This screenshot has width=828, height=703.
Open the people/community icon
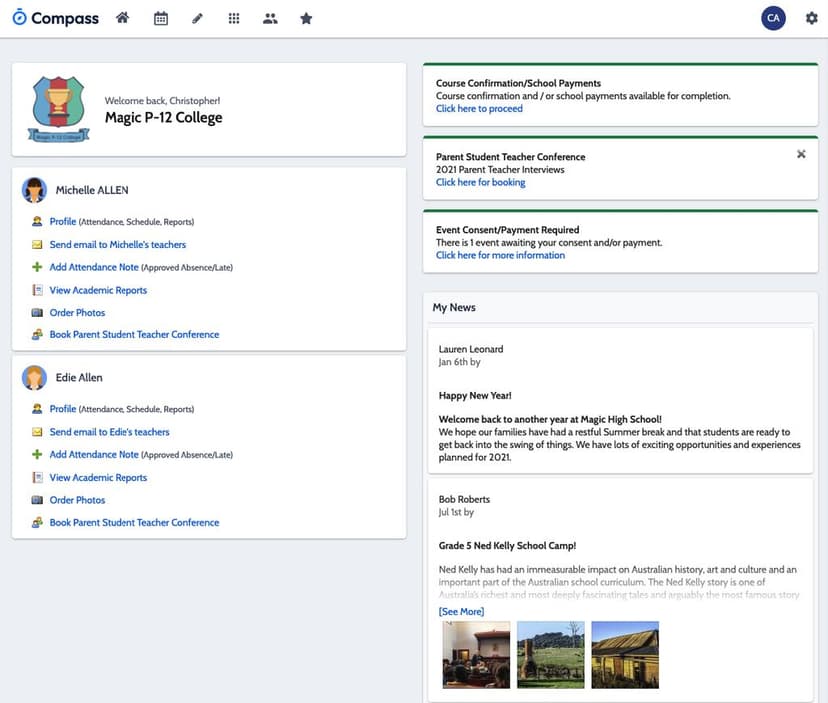point(270,18)
